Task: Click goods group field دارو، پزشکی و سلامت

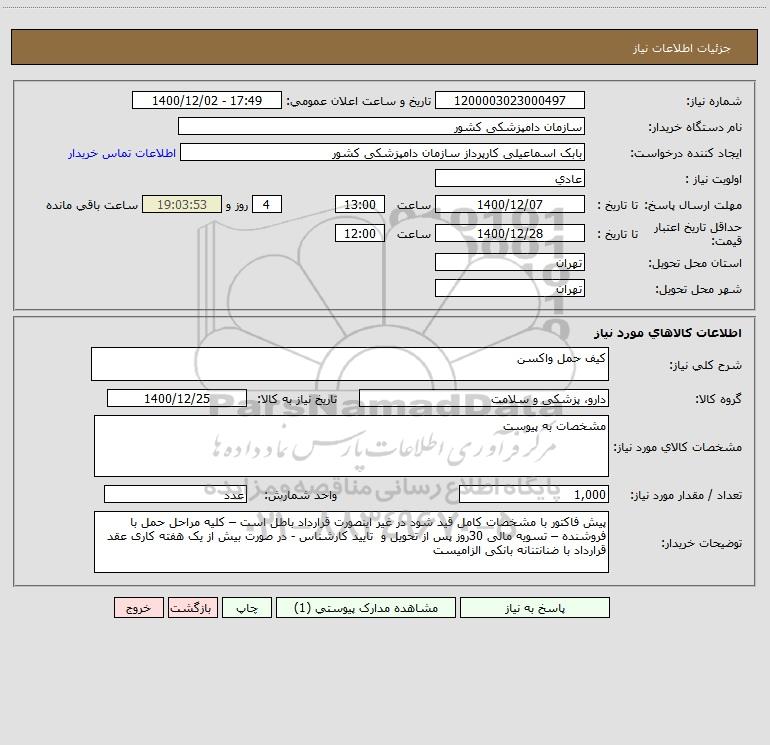Action: tap(484, 398)
